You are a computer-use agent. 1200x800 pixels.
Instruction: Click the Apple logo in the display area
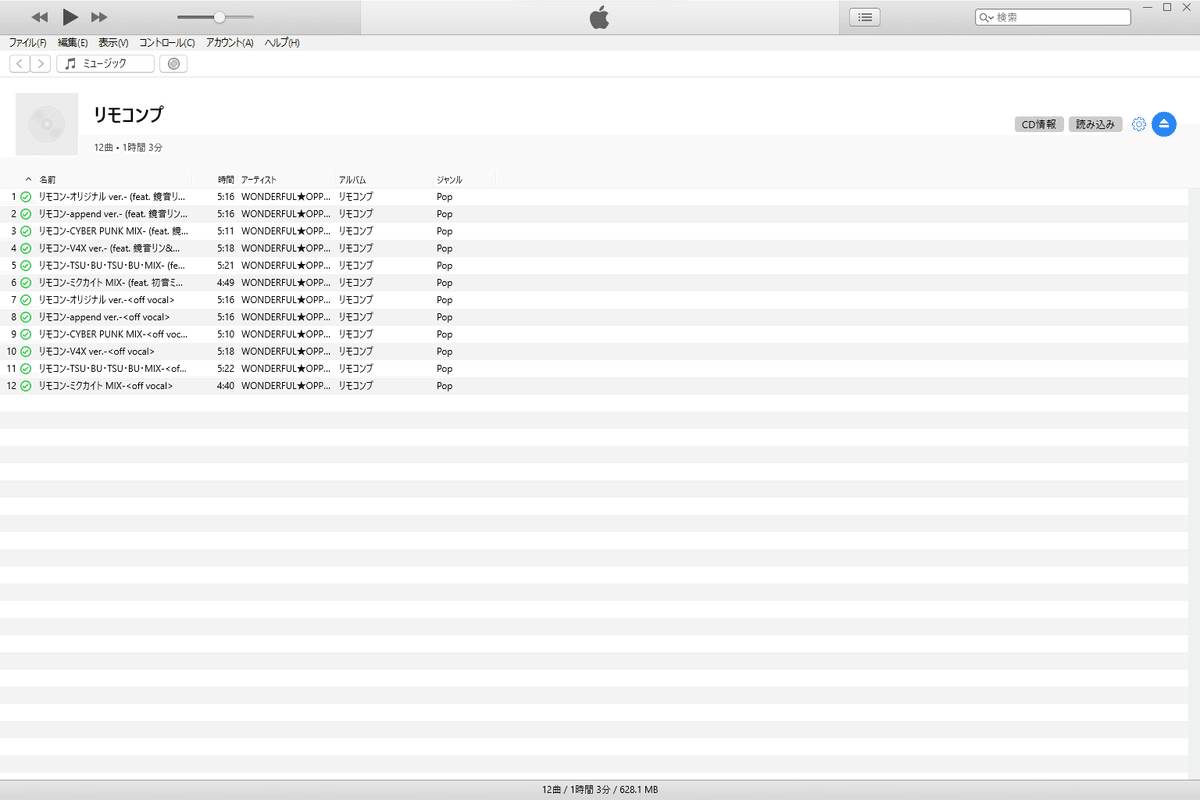click(x=599, y=17)
